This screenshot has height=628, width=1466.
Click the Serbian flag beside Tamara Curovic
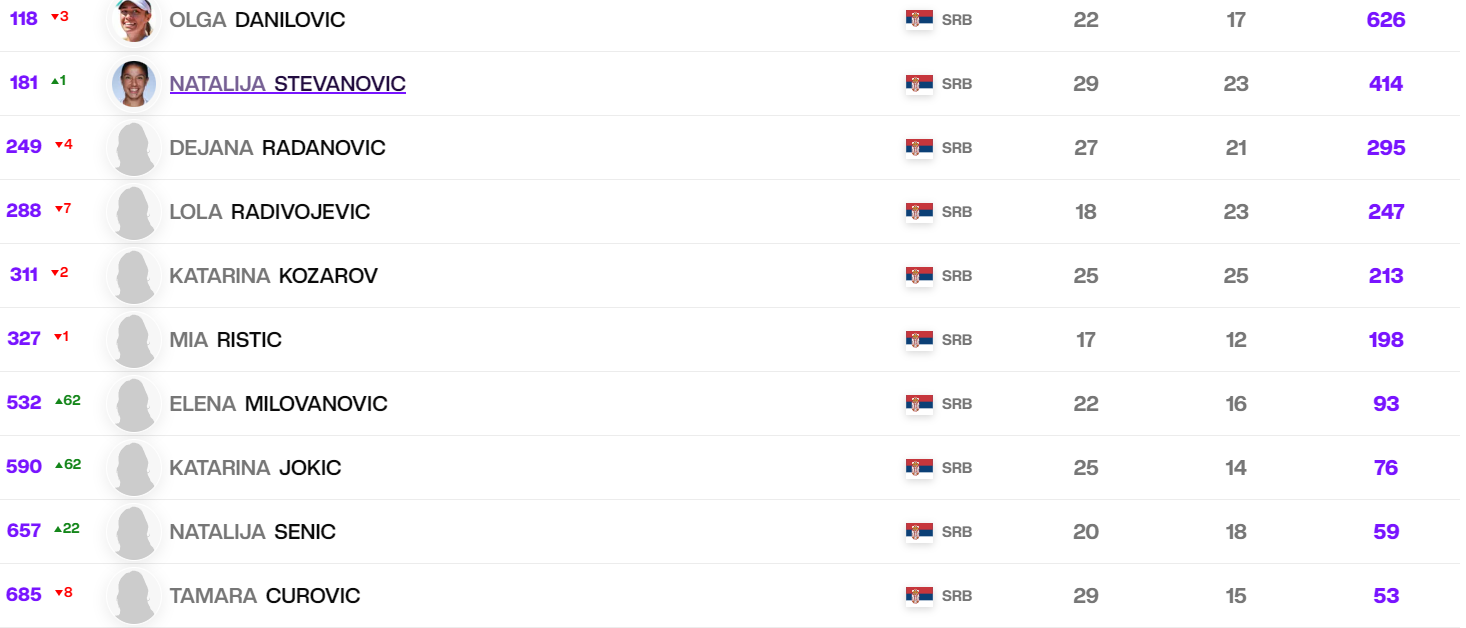click(x=919, y=596)
